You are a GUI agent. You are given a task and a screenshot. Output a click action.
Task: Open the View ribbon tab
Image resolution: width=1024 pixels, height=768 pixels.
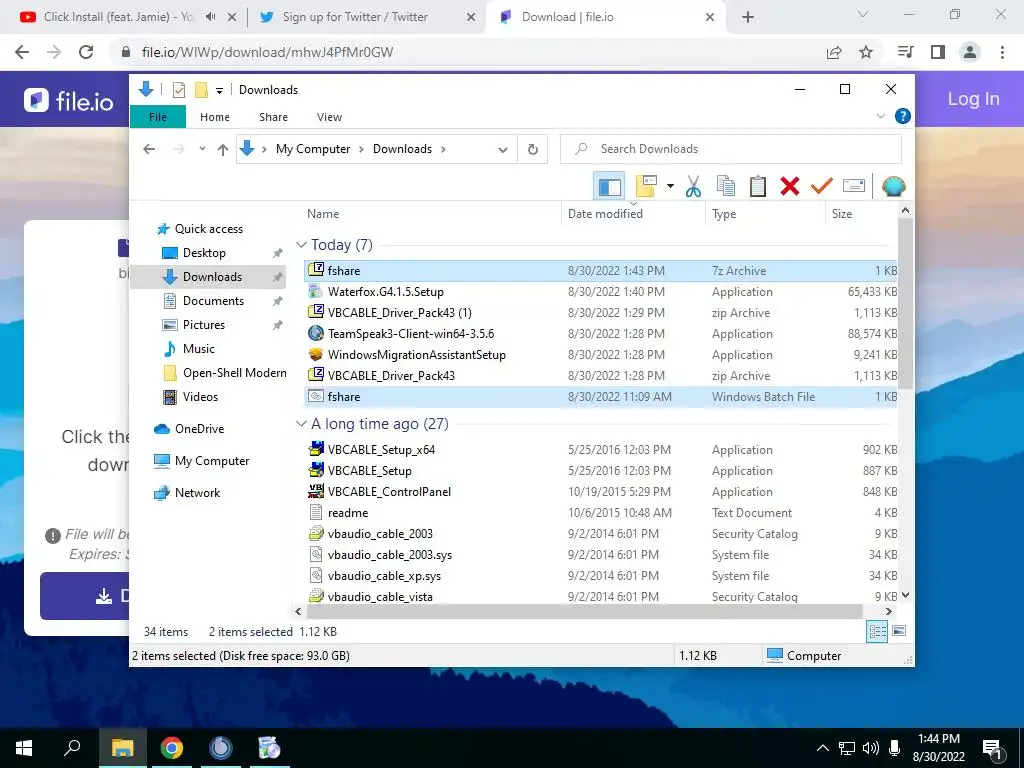tap(329, 117)
